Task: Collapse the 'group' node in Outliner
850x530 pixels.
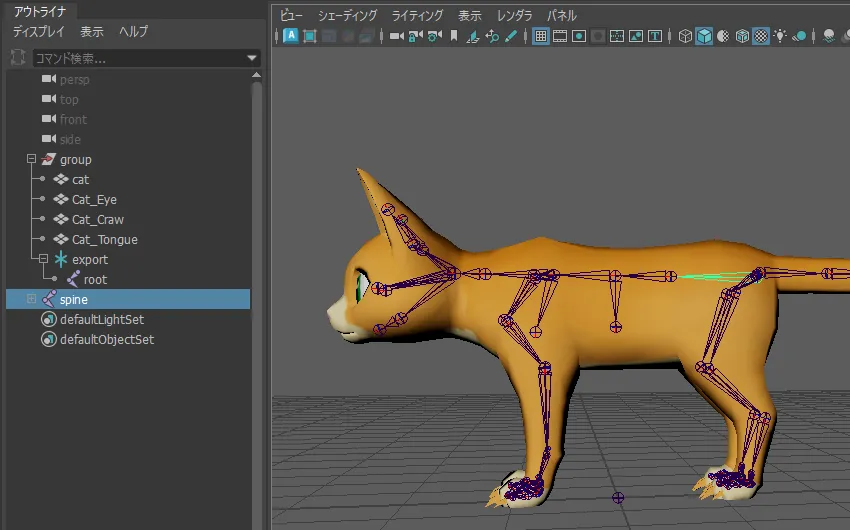Action: 31,159
